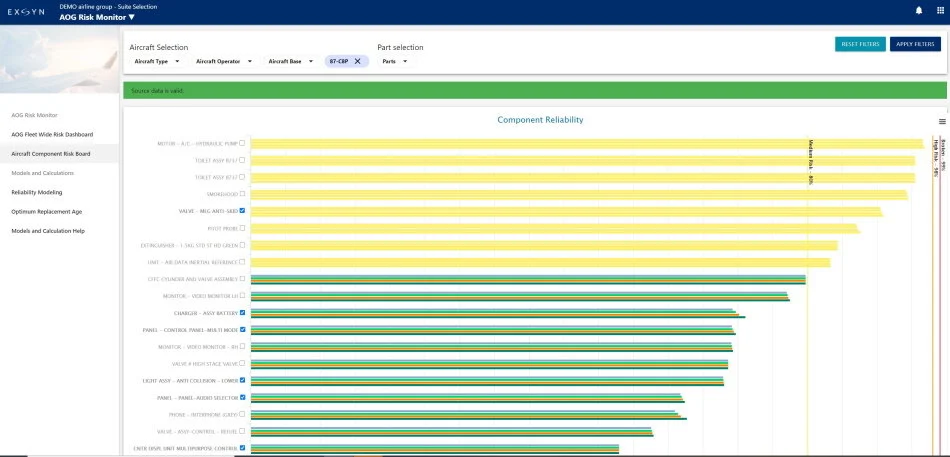Click the DEMO airline group Suite Selection text
950x457 pixels.
108,7
